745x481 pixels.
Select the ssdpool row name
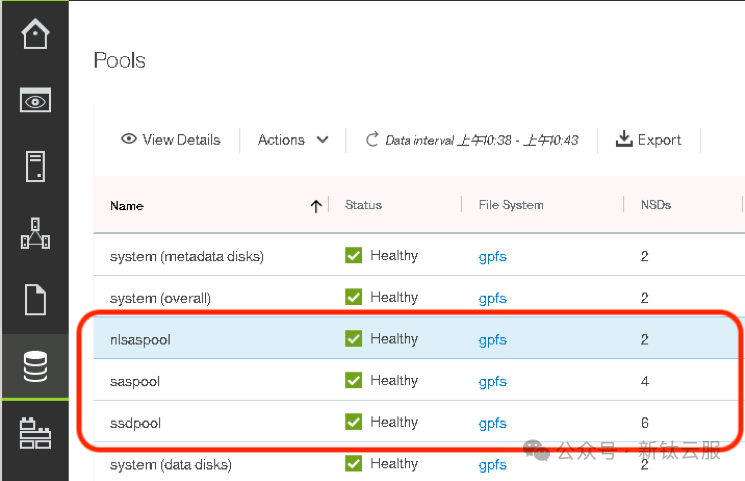(135, 423)
